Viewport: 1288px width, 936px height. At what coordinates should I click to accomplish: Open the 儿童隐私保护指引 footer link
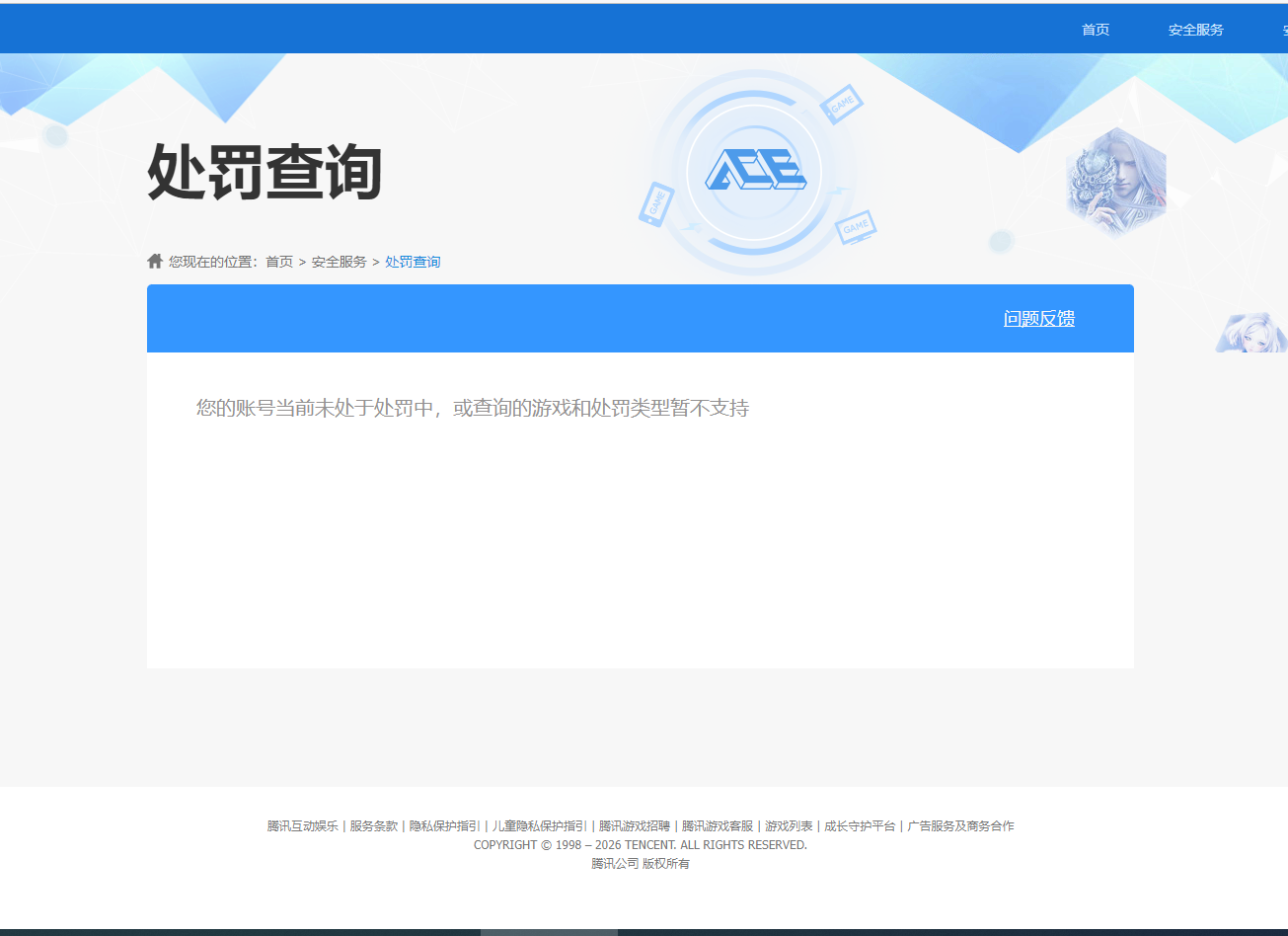click(x=540, y=826)
